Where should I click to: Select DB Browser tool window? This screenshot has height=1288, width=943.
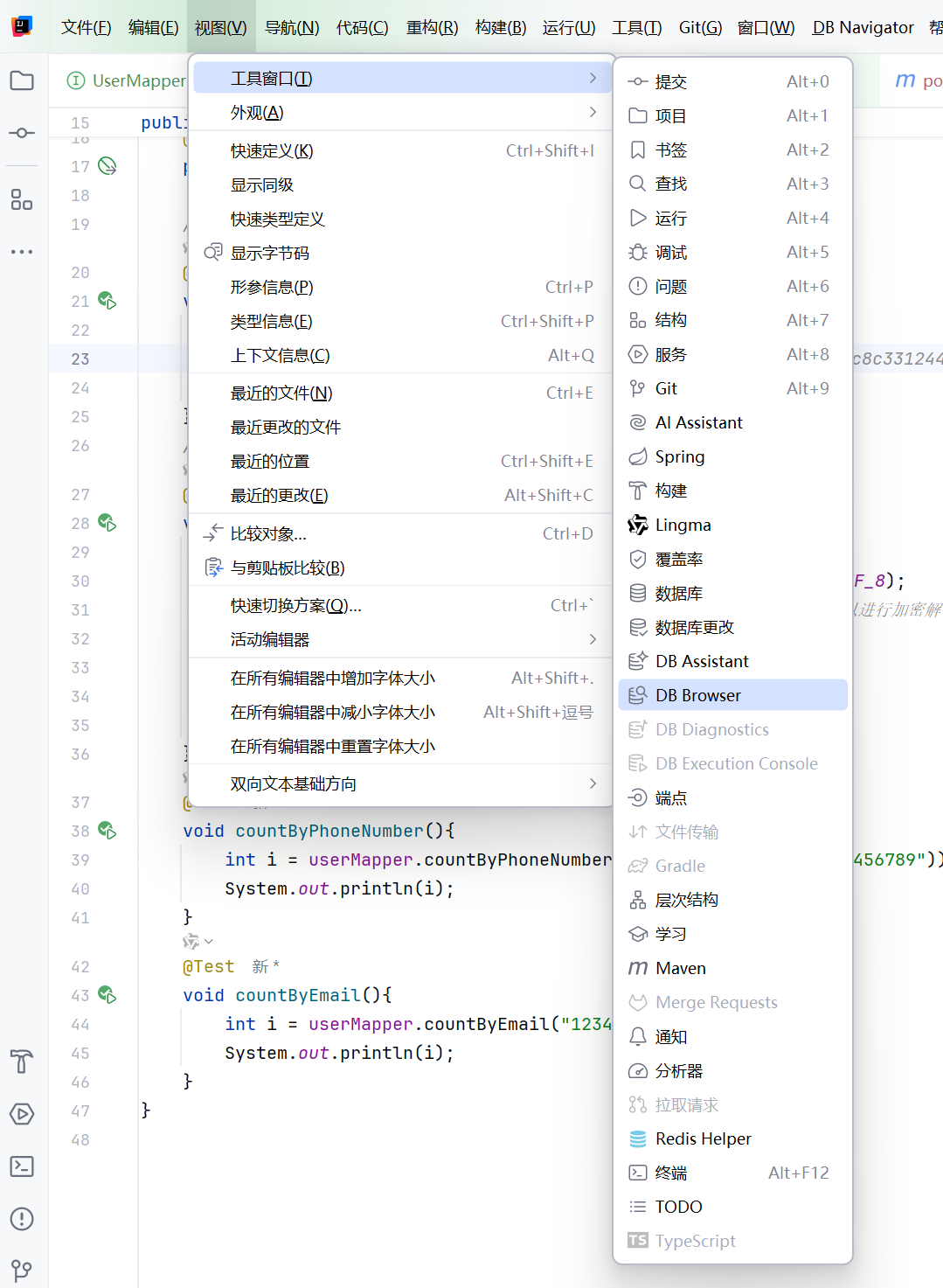point(732,695)
